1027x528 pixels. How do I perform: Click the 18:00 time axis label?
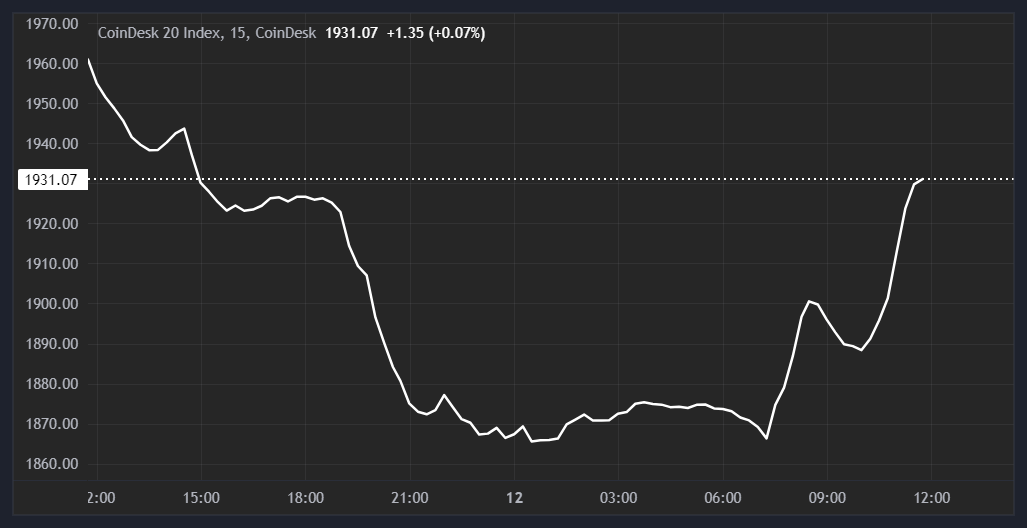[305, 498]
